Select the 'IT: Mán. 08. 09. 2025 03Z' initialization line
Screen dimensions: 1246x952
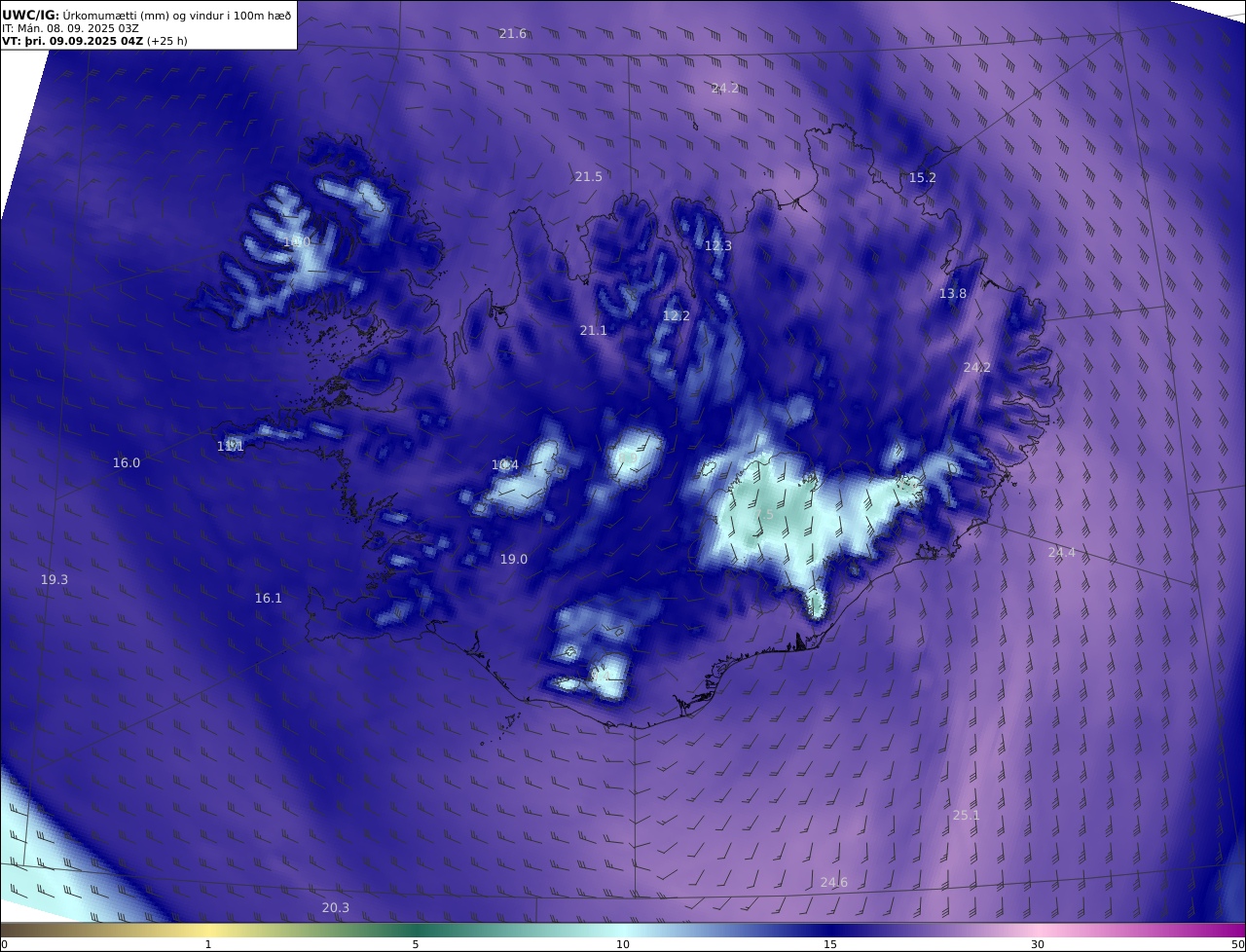tap(70, 28)
